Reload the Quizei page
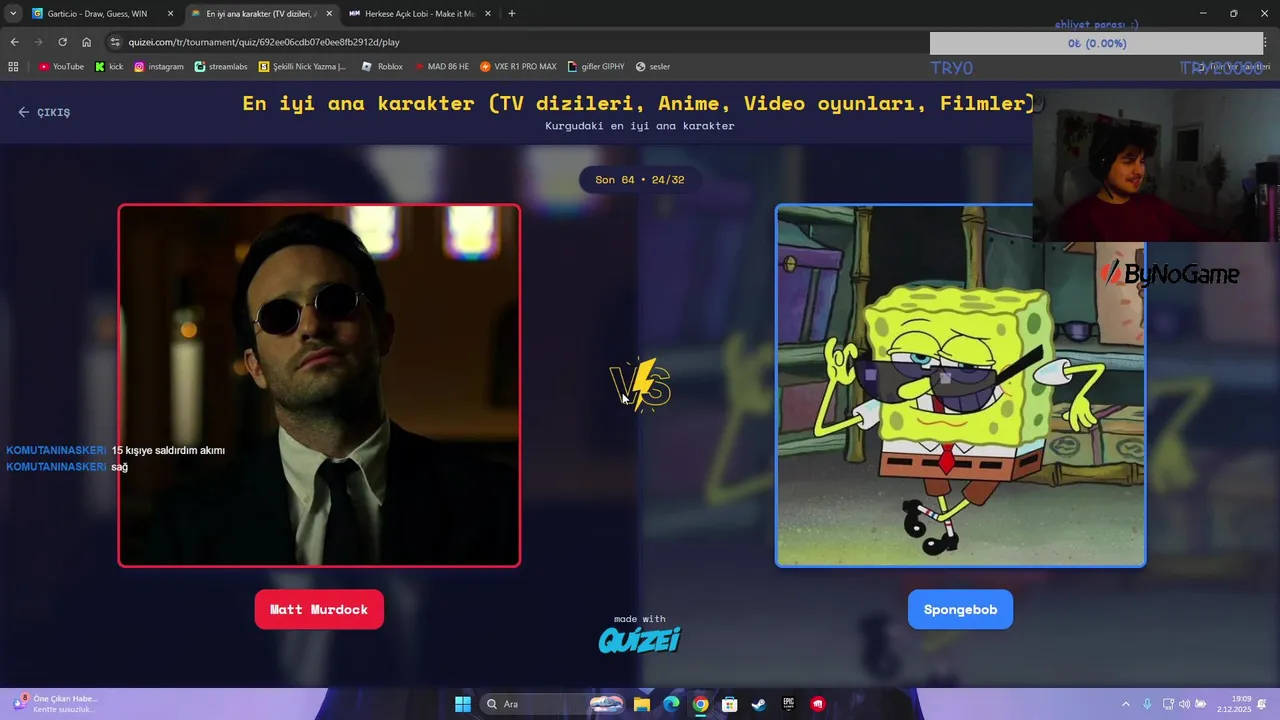1280x720 pixels. pos(62,42)
